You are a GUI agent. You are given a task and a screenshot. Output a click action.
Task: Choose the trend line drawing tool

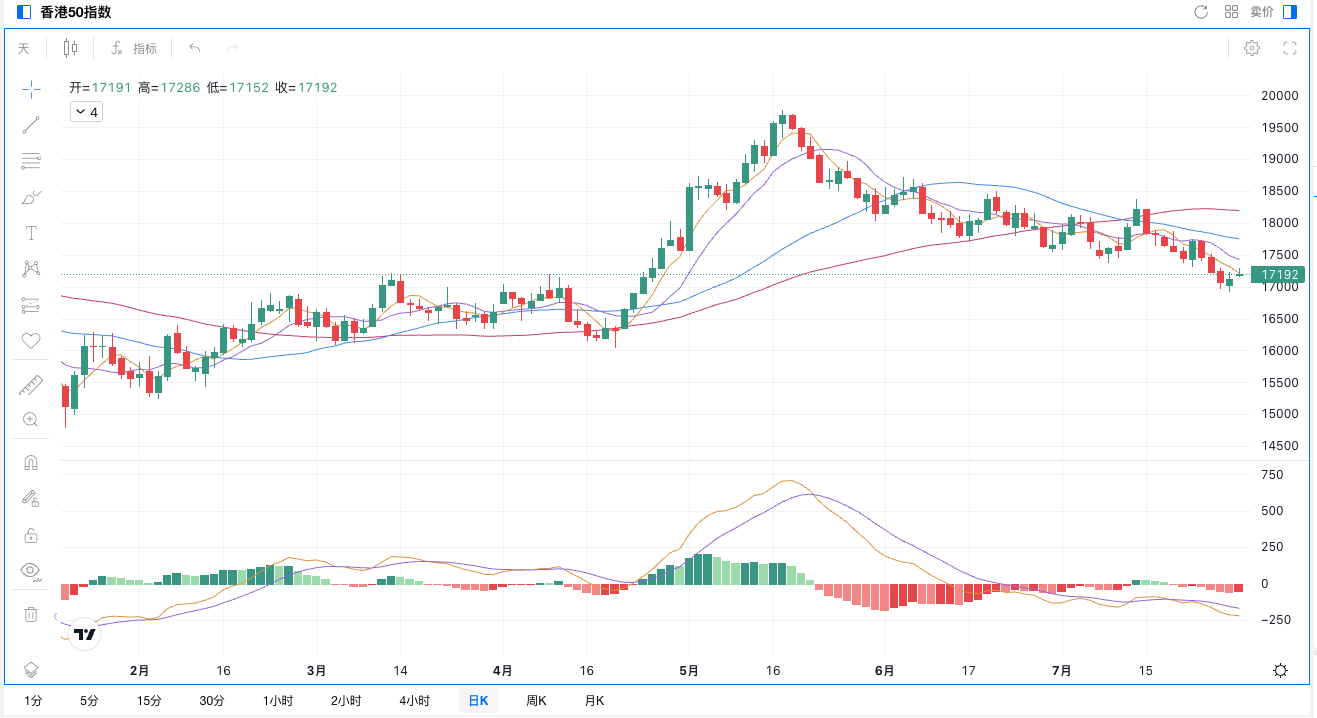click(31, 125)
